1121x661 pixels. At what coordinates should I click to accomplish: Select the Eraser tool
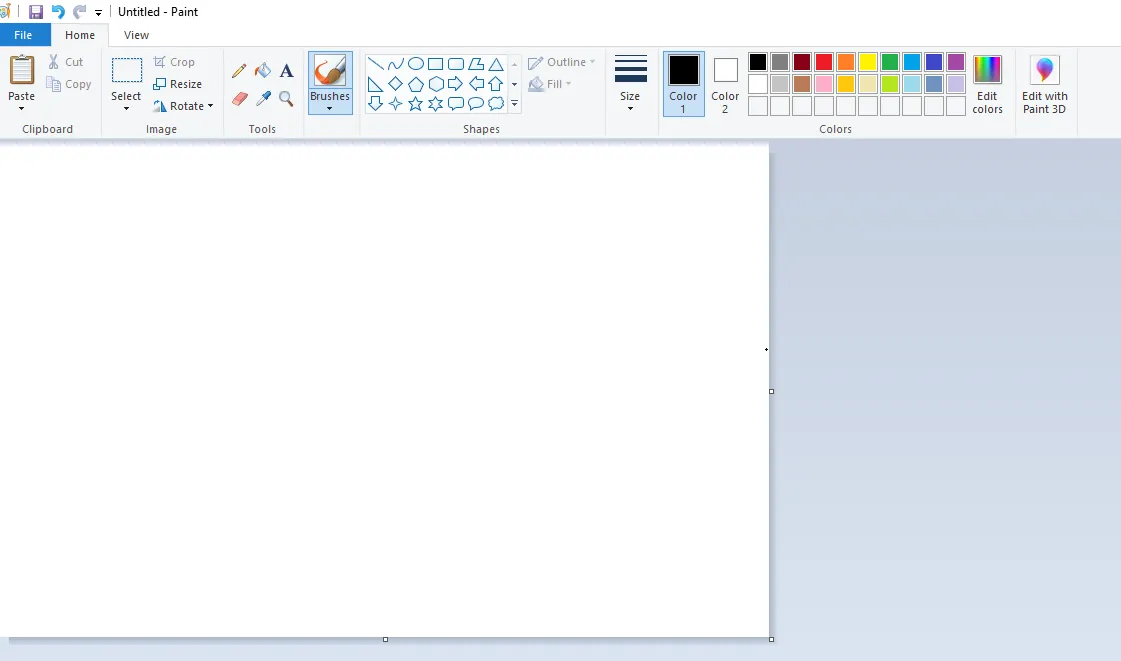[x=239, y=99]
